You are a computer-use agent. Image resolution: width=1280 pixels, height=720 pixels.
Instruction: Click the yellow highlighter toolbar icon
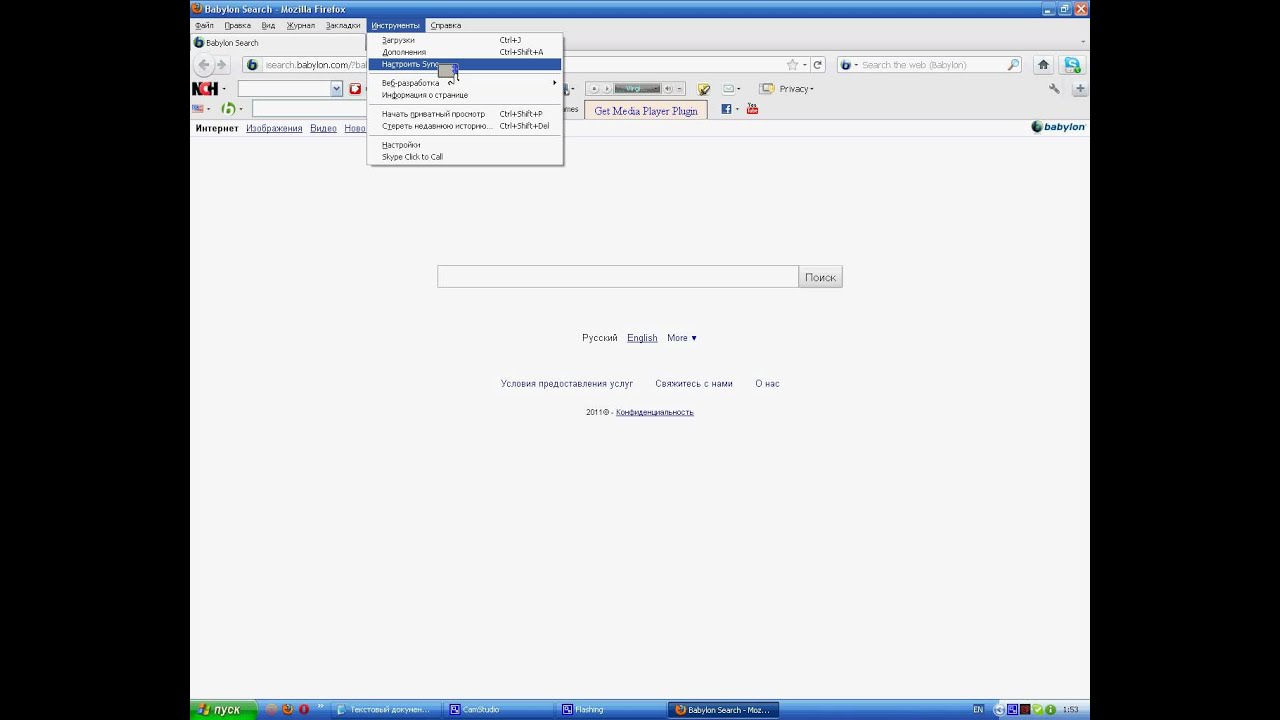coord(704,89)
